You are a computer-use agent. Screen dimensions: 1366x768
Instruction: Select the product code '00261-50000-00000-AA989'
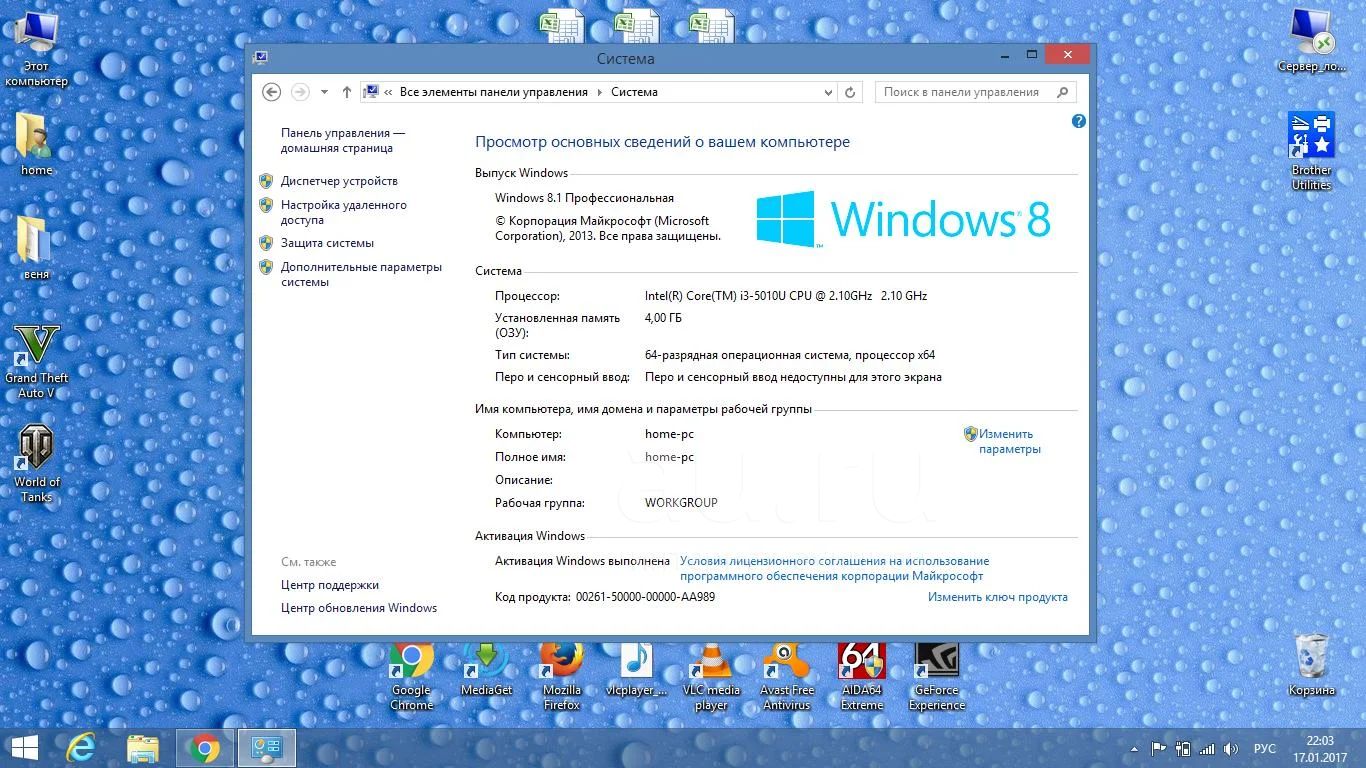[645, 597]
